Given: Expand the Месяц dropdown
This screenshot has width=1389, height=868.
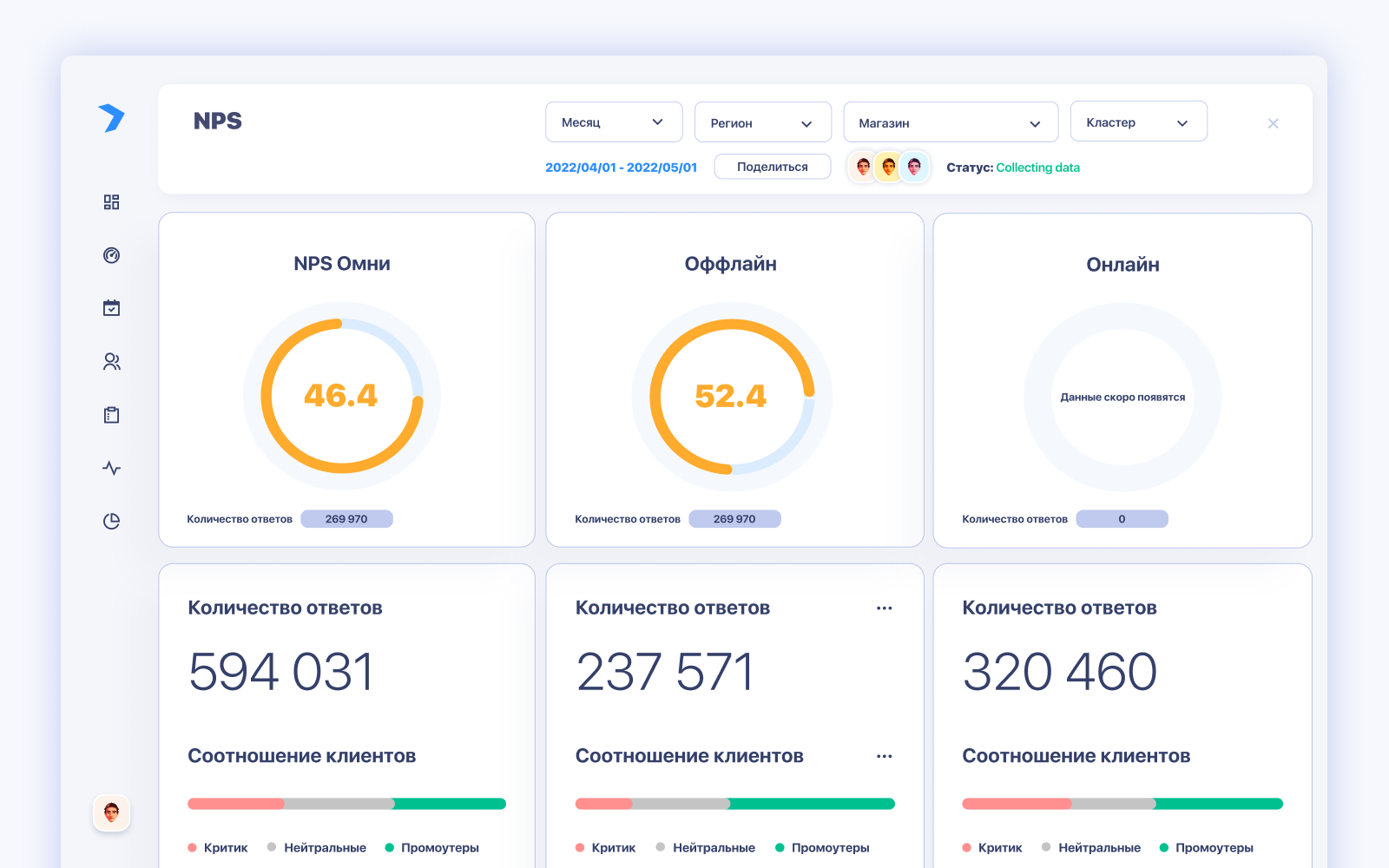Looking at the screenshot, I should point(613,122).
